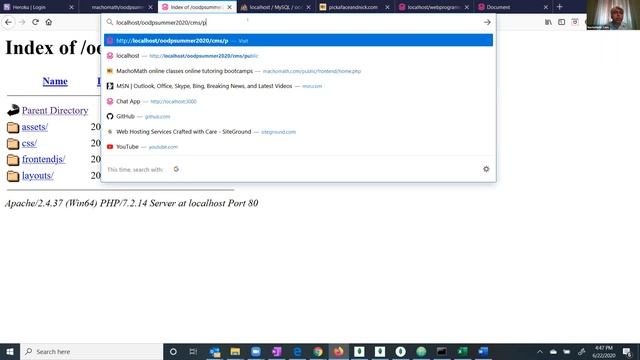The image size is (640, 360).
Task: Choose the localhost cms/public suggestion
Action: 298,56
